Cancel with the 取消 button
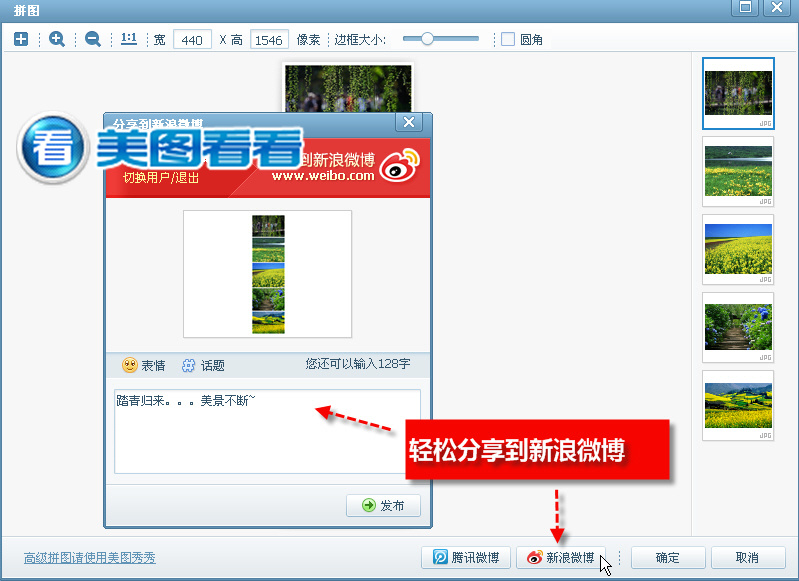 click(748, 558)
